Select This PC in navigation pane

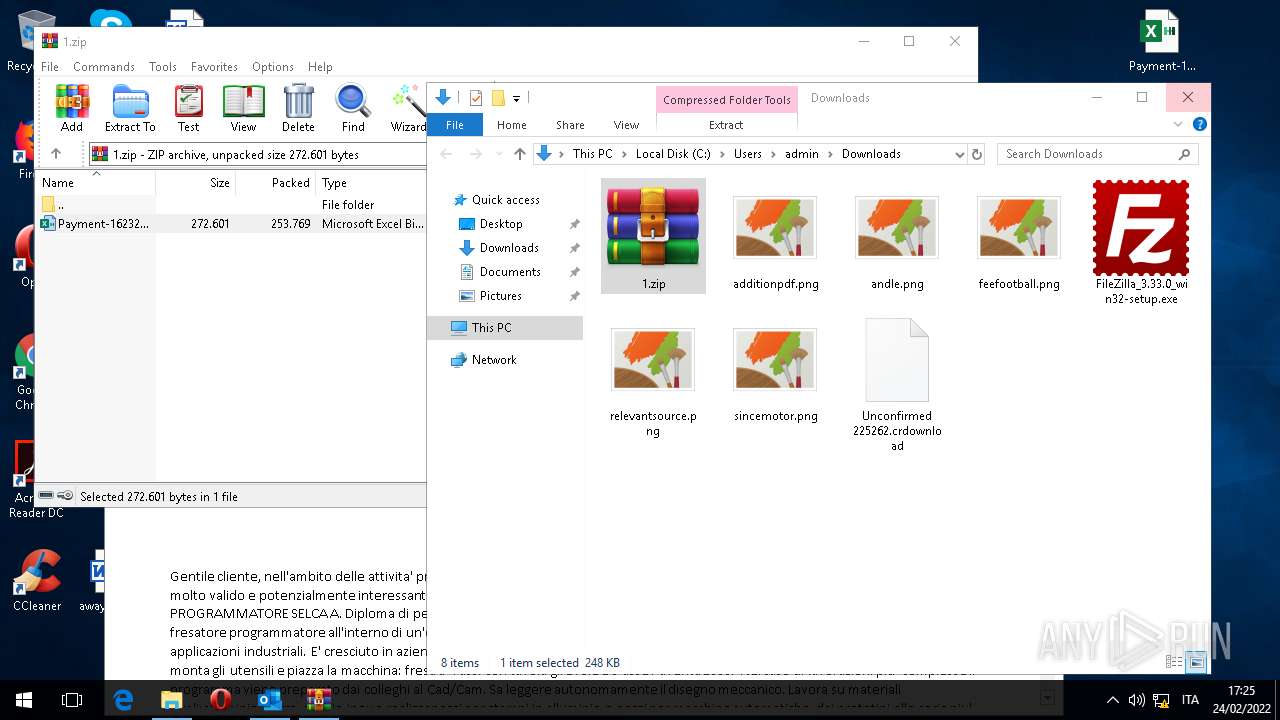click(505, 328)
